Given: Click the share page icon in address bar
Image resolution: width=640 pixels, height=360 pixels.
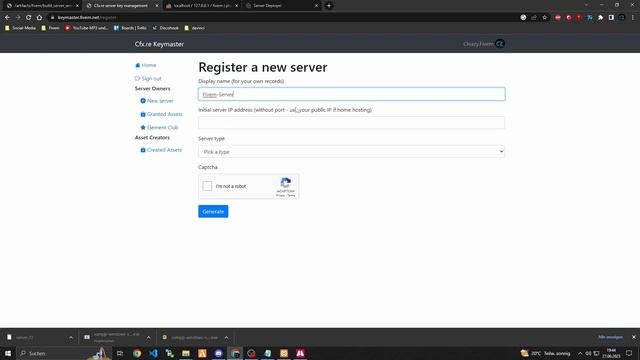Looking at the screenshot, I should tap(534, 18).
